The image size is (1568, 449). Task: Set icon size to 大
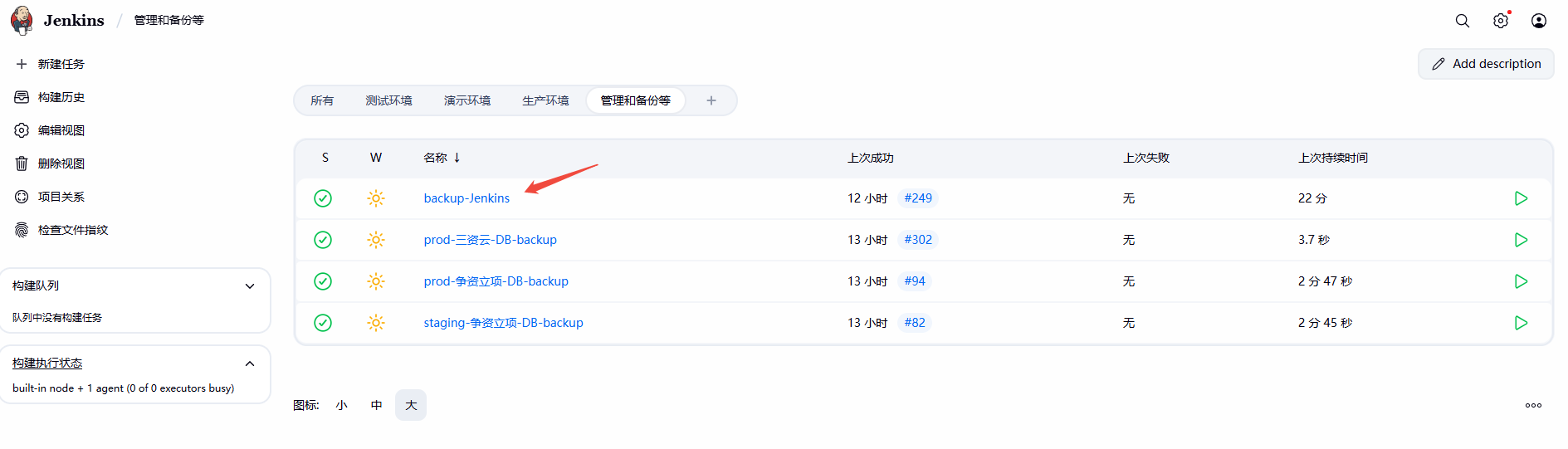[411, 405]
